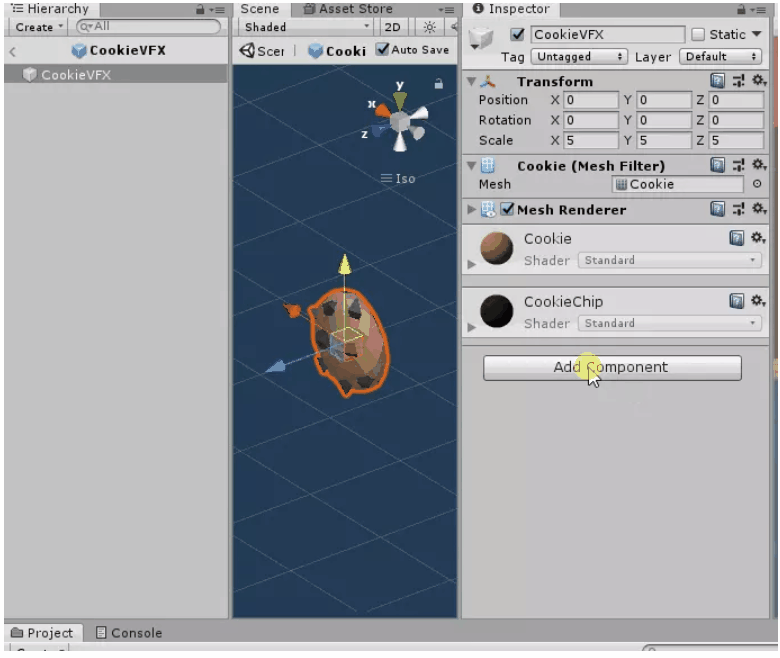Open Cookie material help icon
The image size is (780, 658).
click(x=737, y=238)
